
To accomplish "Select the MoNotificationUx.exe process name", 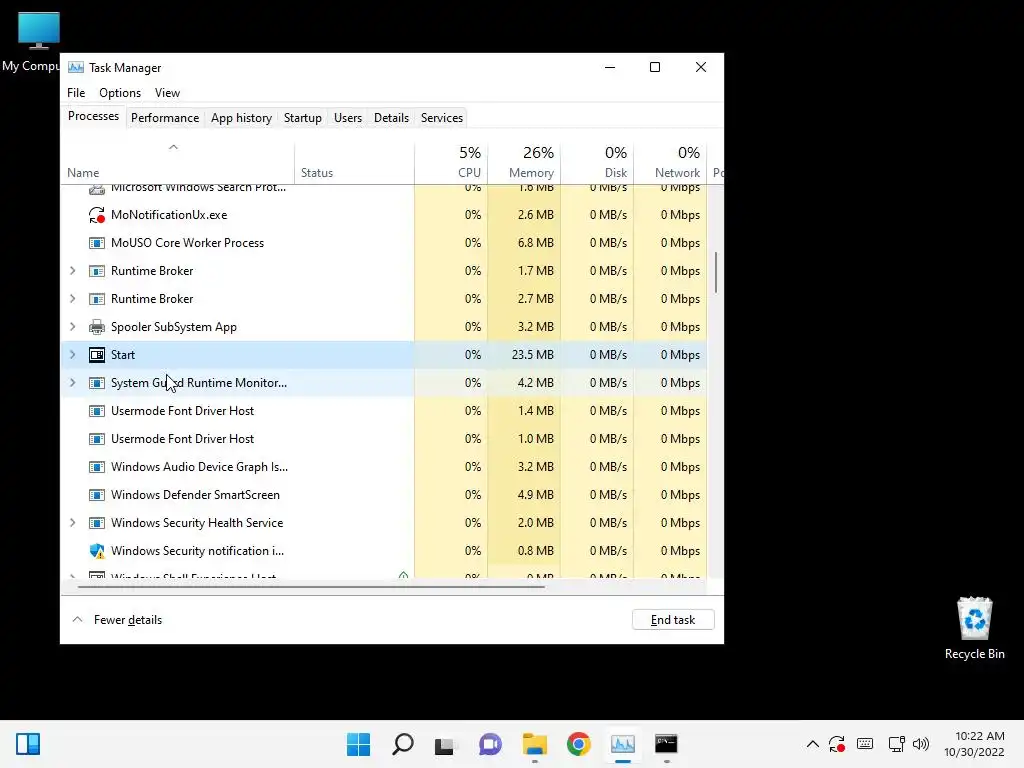I will 169,215.
